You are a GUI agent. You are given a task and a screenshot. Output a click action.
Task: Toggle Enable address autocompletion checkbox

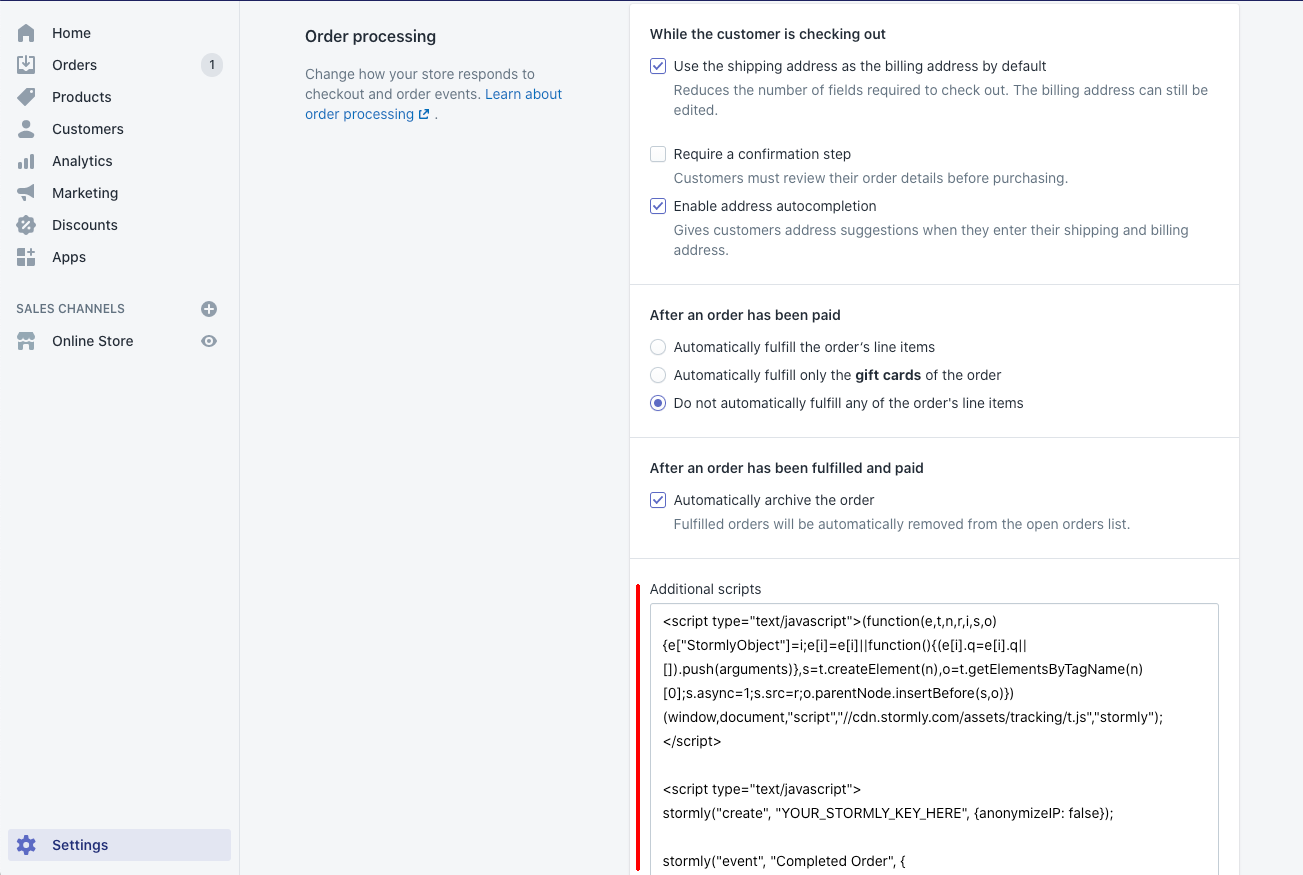point(658,206)
